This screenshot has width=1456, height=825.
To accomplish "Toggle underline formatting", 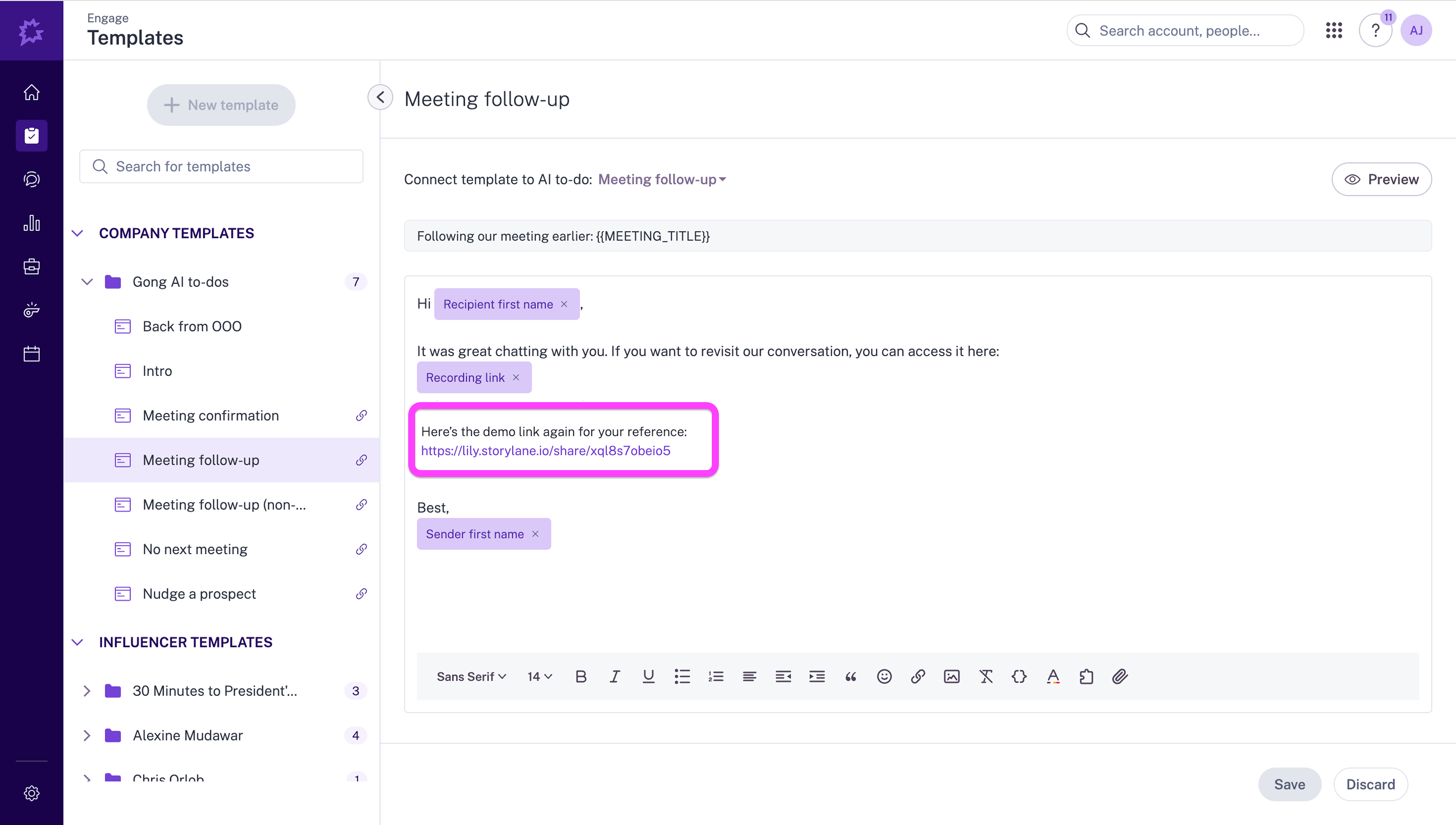I will point(649,676).
